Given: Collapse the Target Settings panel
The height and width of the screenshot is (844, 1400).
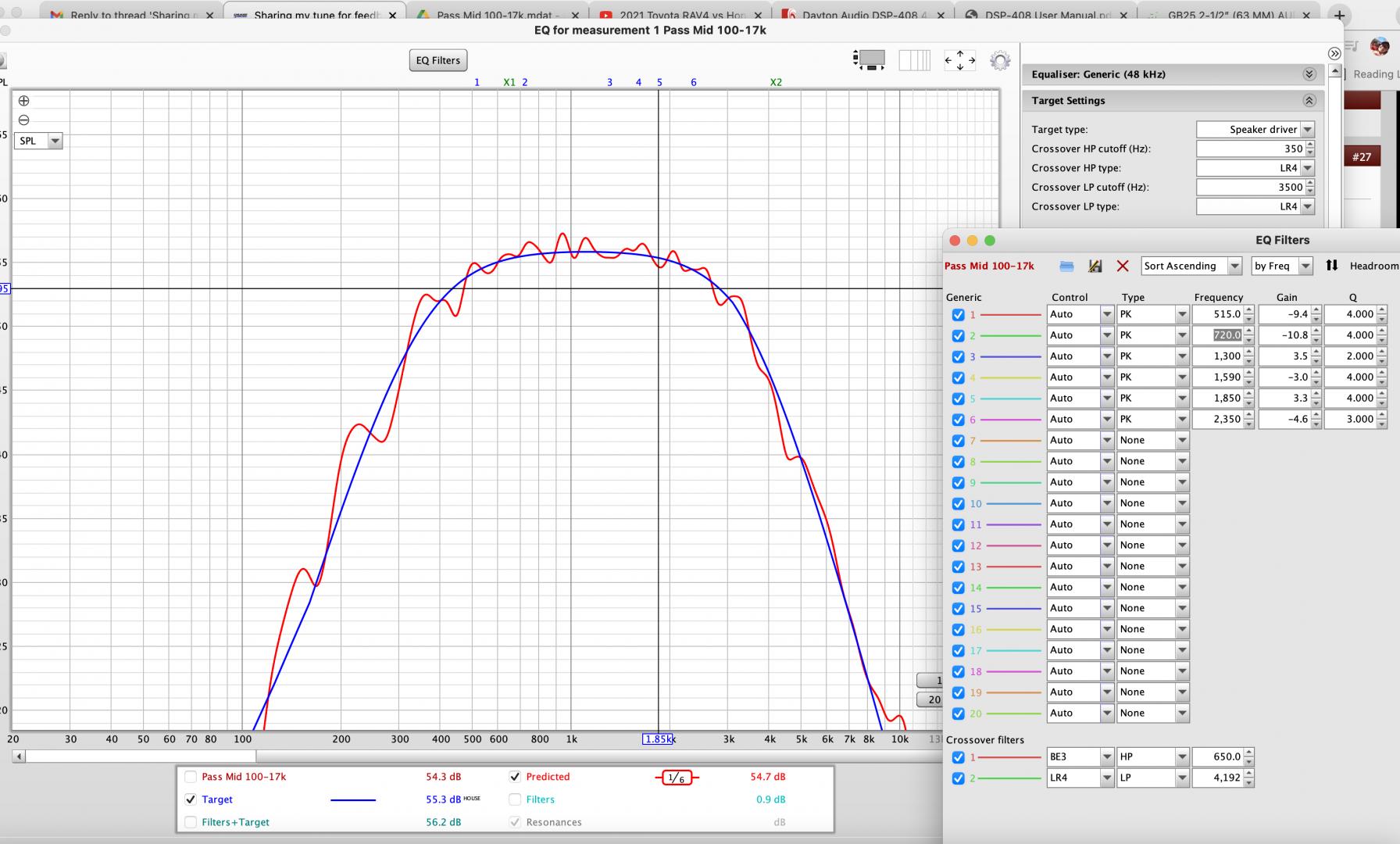Looking at the screenshot, I should click(x=1309, y=101).
